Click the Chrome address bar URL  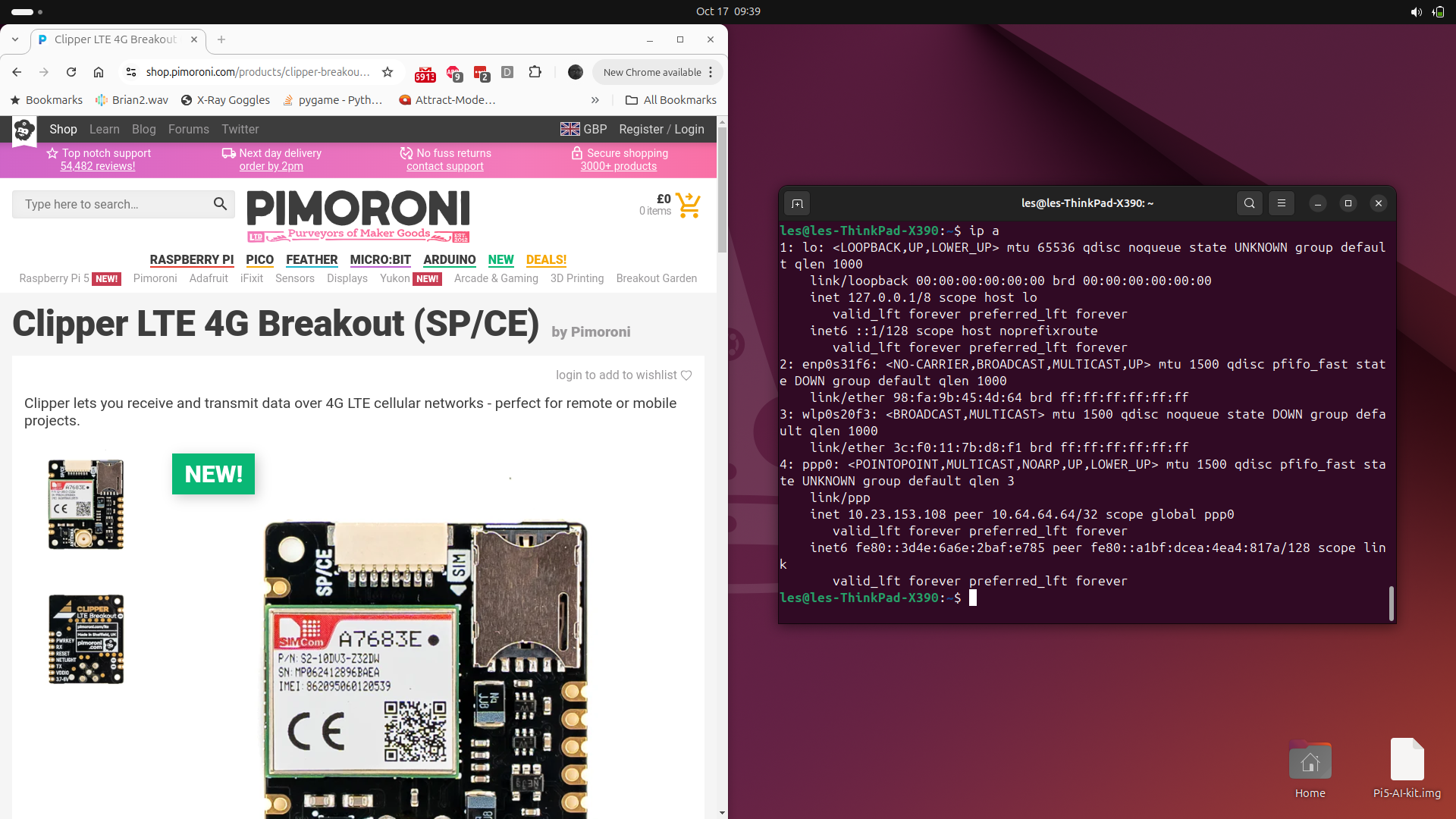(x=258, y=72)
